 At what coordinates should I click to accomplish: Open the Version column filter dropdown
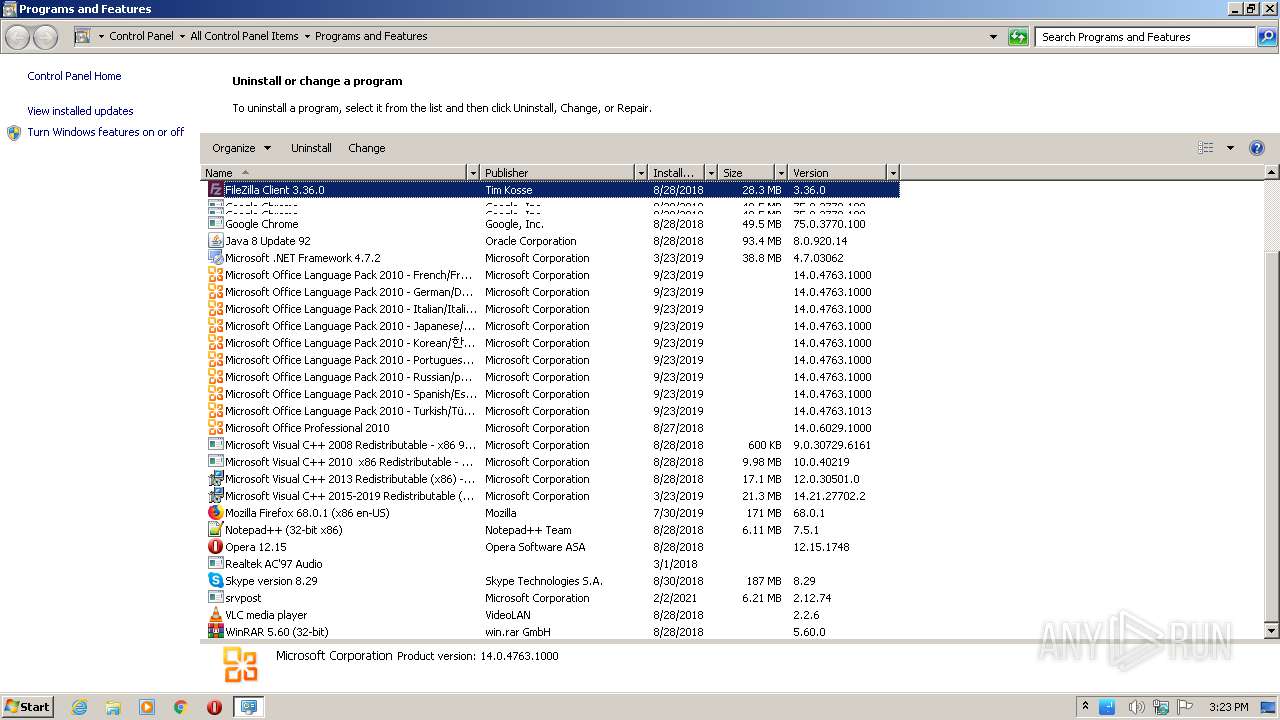(x=893, y=173)
